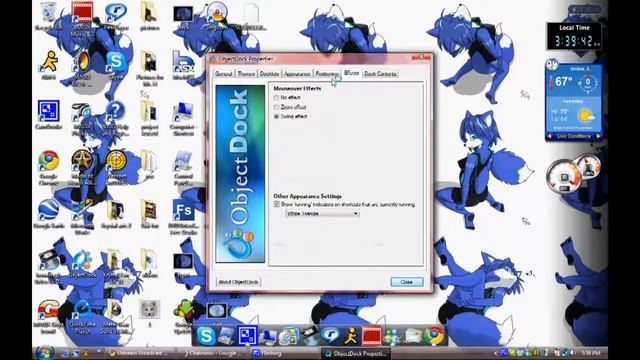Open the Google Earth desktop shortcut
This screenshot has height=360, width=640.
point(49,213)
